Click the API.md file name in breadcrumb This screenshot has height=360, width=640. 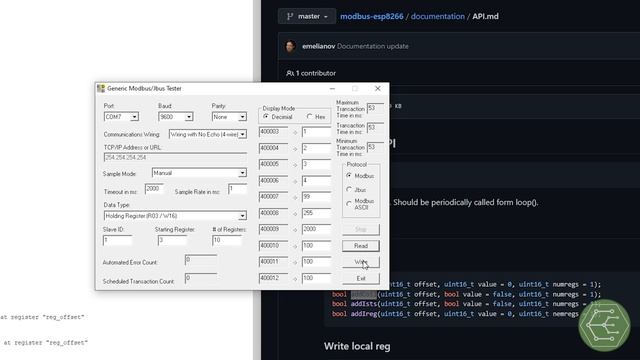tap(485, 16)
